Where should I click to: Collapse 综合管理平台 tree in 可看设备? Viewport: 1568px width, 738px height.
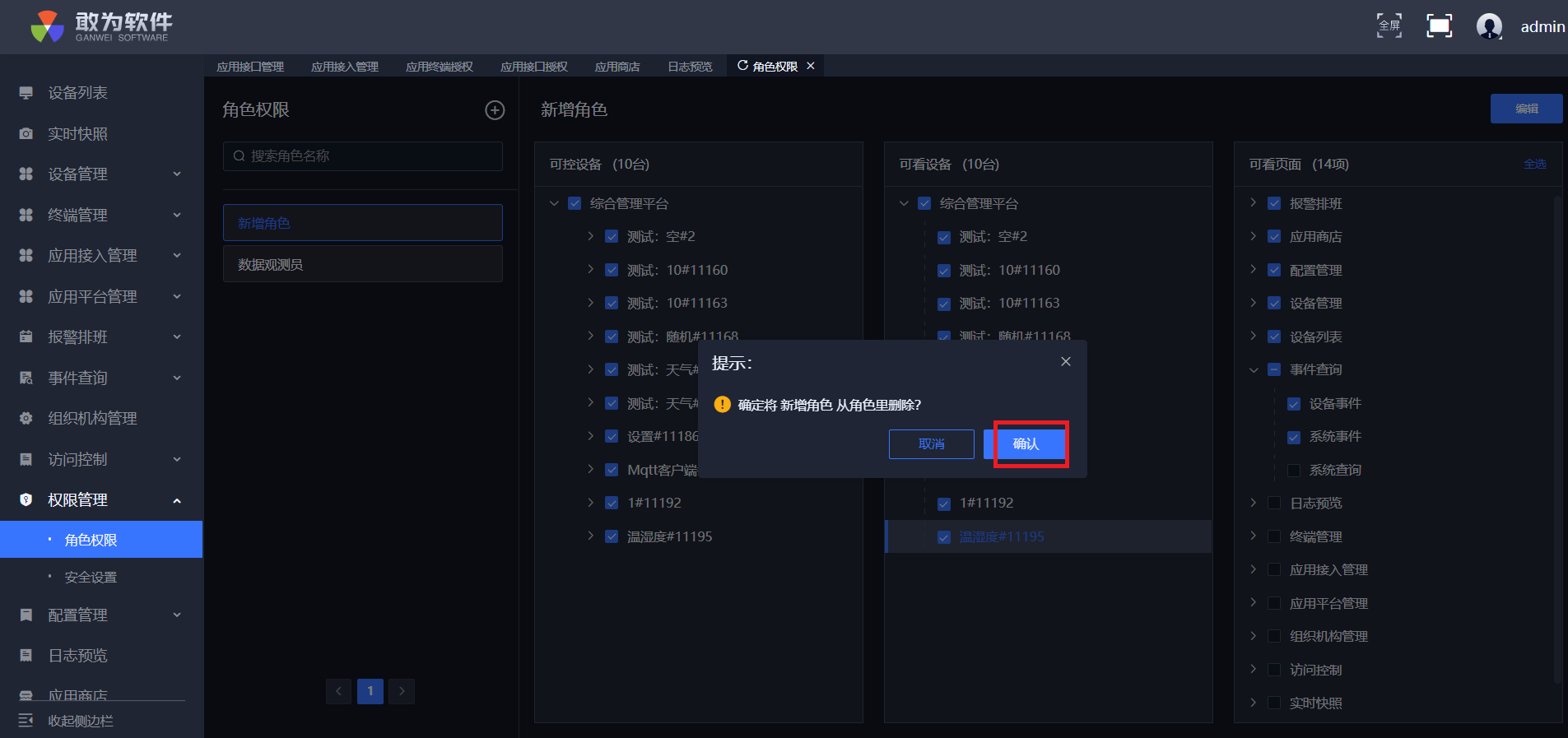click(x=904, y=203)
